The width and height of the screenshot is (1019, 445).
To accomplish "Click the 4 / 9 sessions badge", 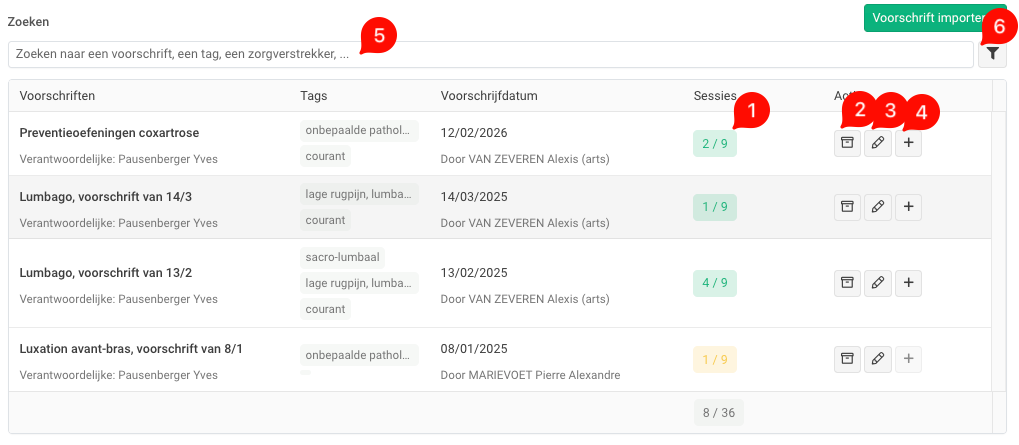I will pos(715,283).
